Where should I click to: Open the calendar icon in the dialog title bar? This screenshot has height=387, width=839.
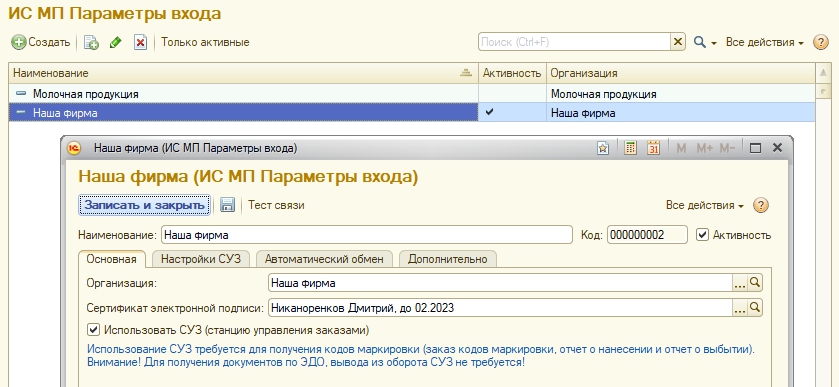click(653, 148)
